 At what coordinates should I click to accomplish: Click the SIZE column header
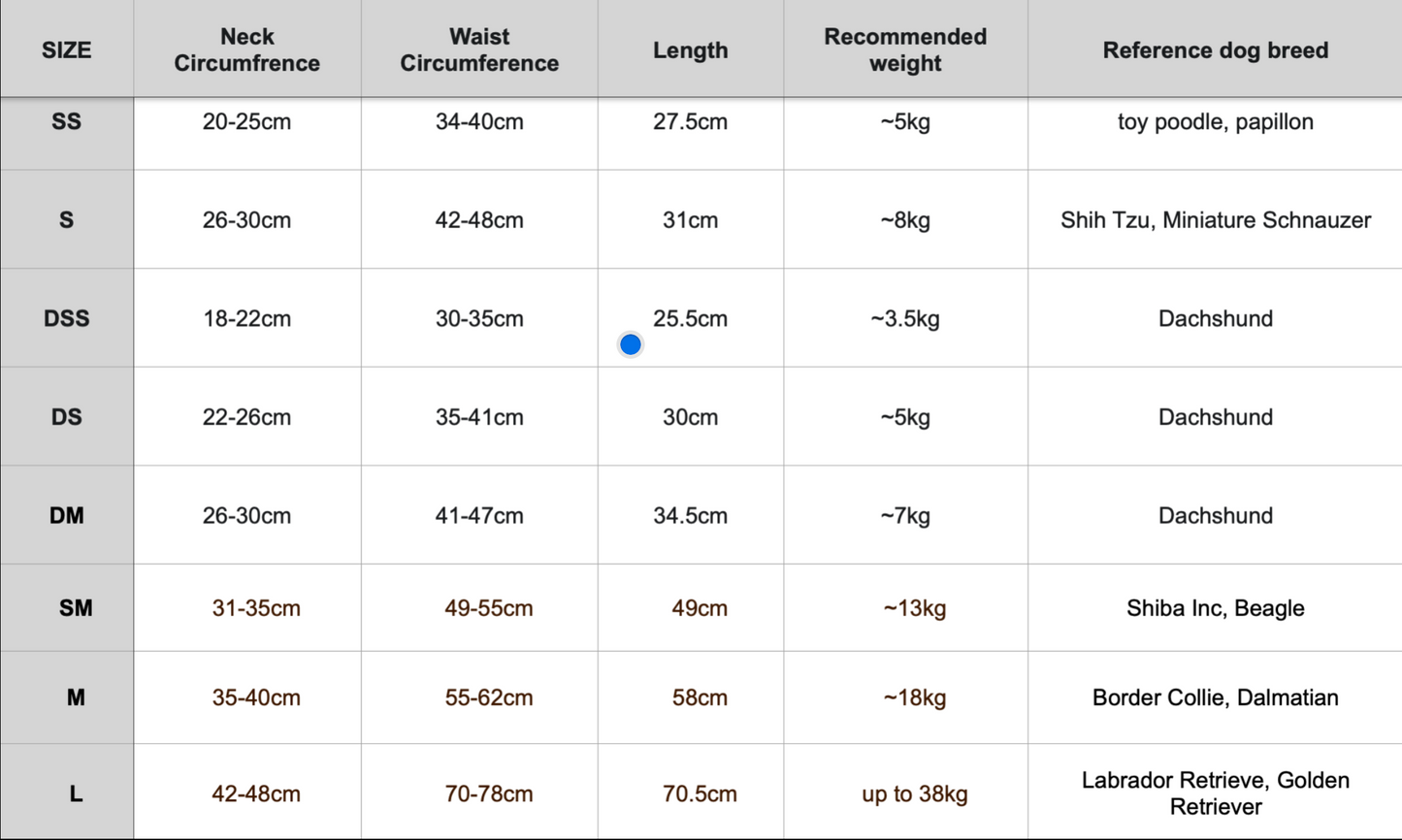pyautogui.click(x=66, y=50)
